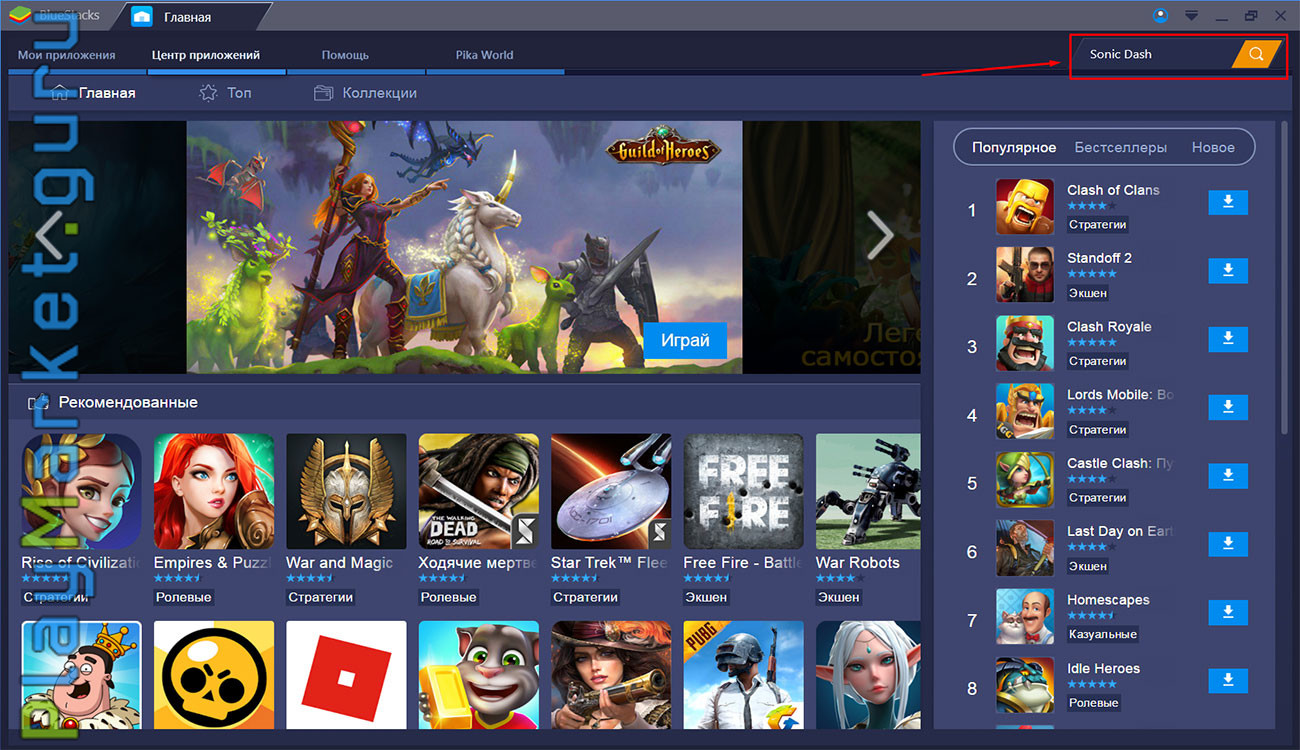Open the Lords Mobile app icon

(1025, 412)
